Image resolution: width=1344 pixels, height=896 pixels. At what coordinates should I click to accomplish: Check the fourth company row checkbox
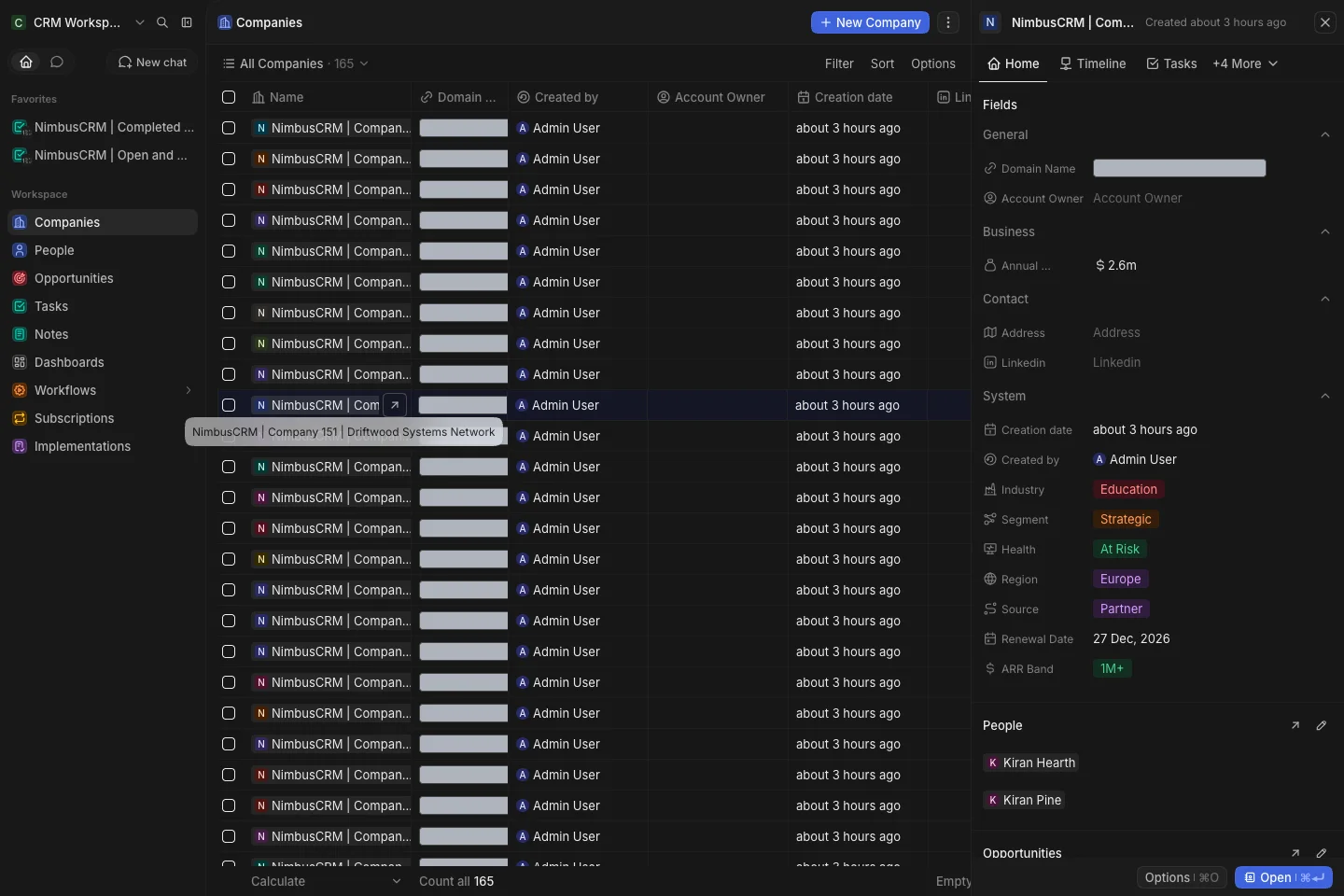coord(229,220)
